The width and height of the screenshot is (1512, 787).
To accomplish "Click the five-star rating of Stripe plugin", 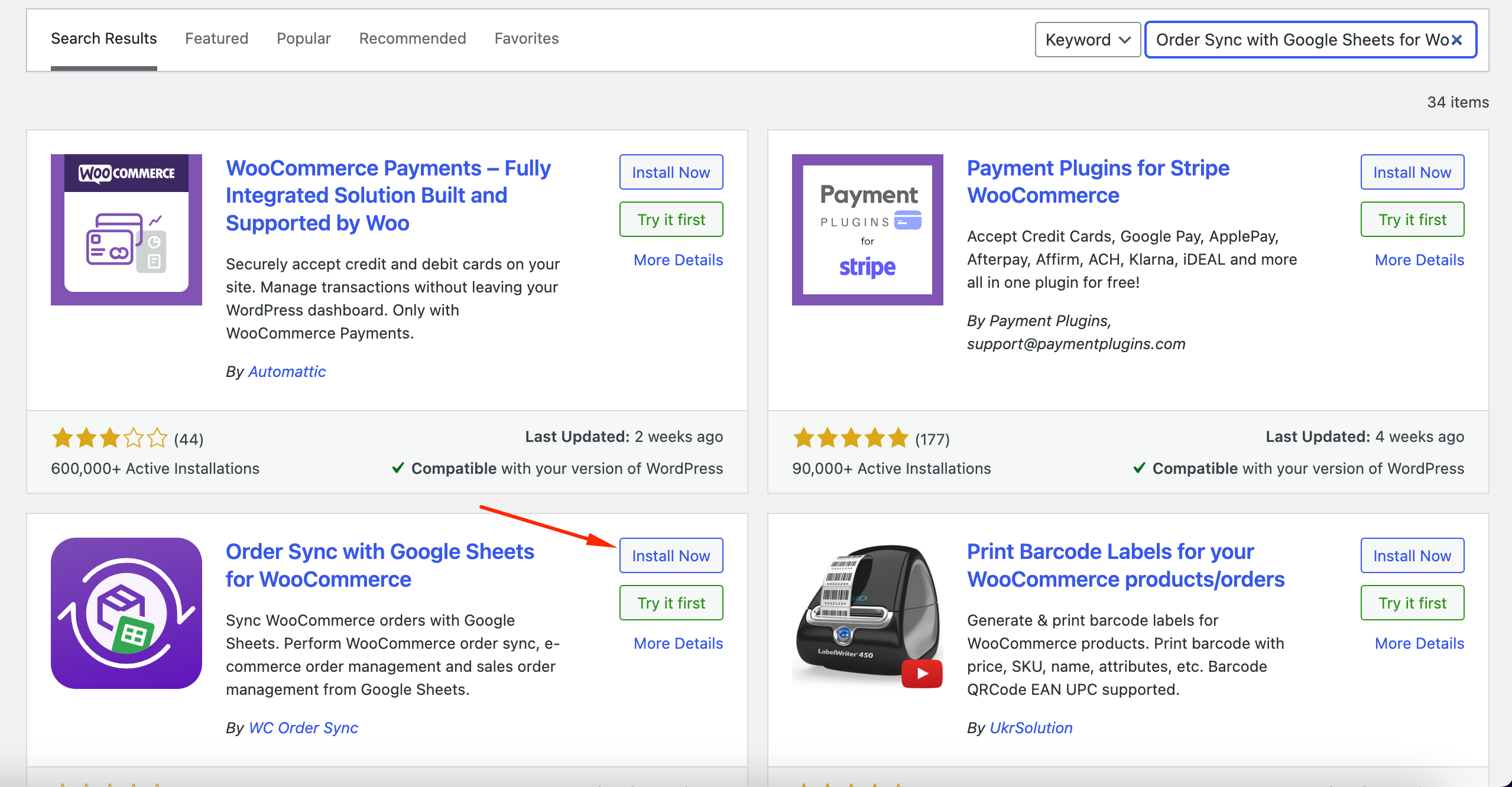I will (851, 438).
